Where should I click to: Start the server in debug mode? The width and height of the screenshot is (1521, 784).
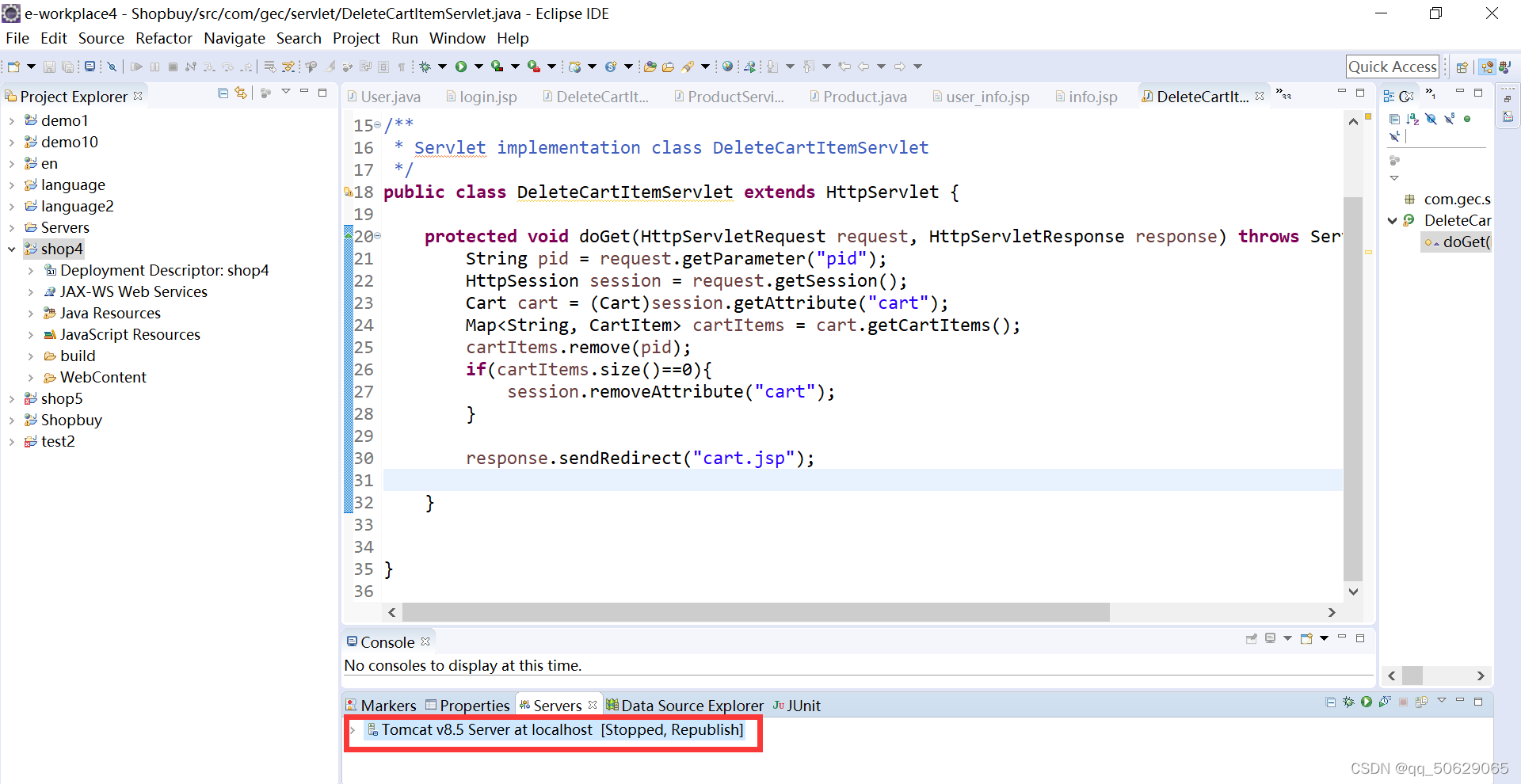1347,702
